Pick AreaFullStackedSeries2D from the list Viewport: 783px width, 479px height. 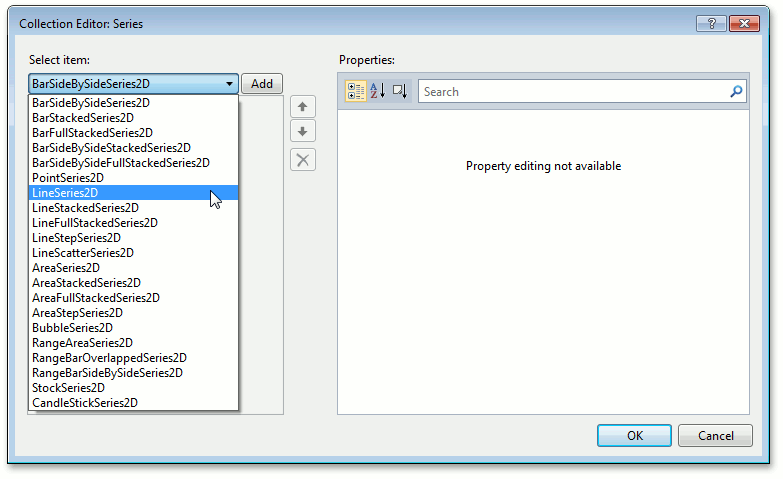133,298
